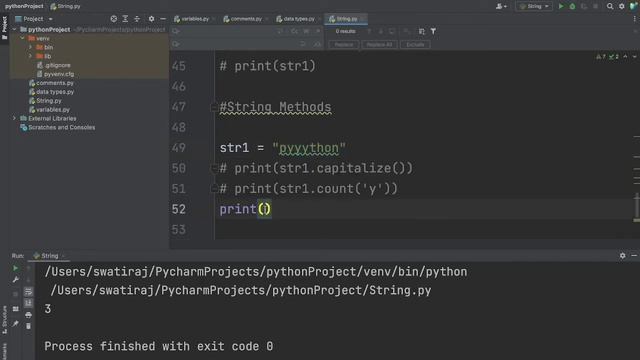Open Project panel options gear
The width and height of the screenshot is (640, 360).
tap(151, 19)
